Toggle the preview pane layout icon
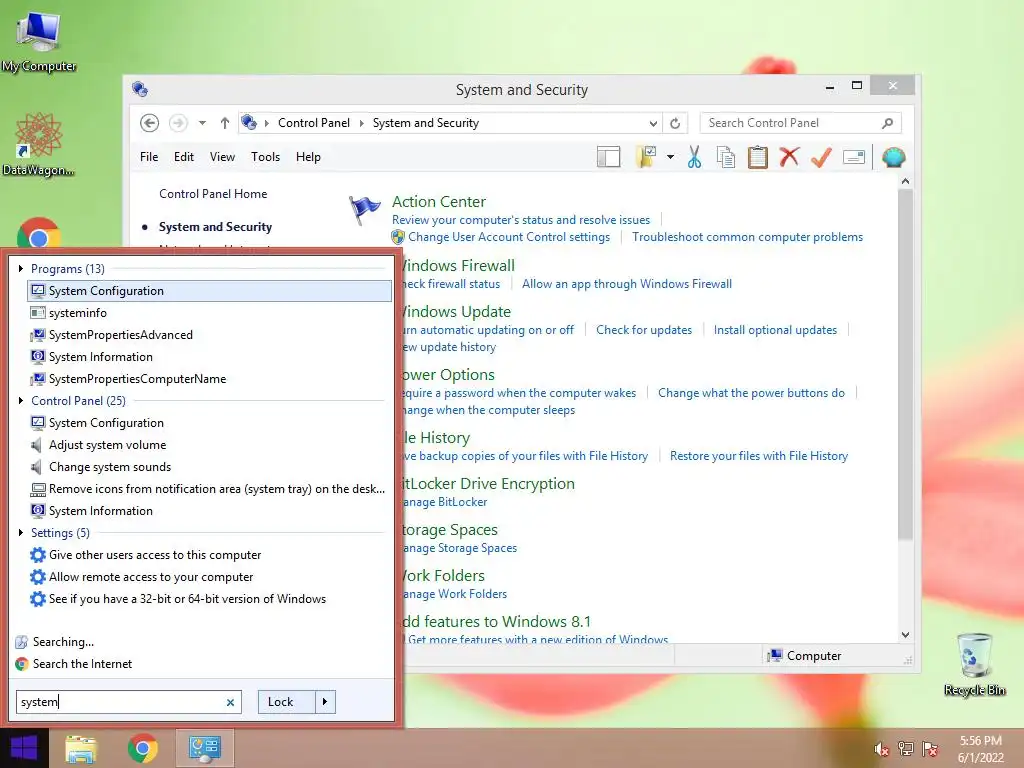Screen dimensions: 1024x768 608,157
